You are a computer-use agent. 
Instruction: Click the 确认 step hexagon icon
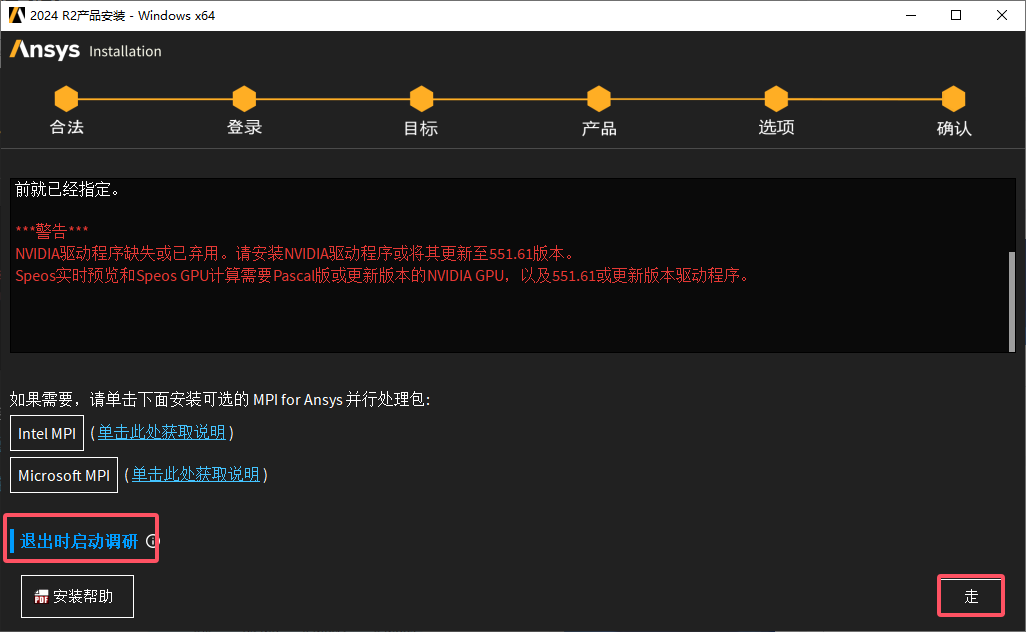tap(952, 97)
